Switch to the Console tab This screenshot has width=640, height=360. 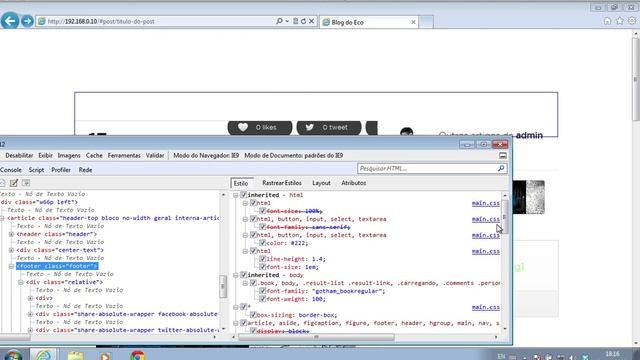click(x=11, y=170)
